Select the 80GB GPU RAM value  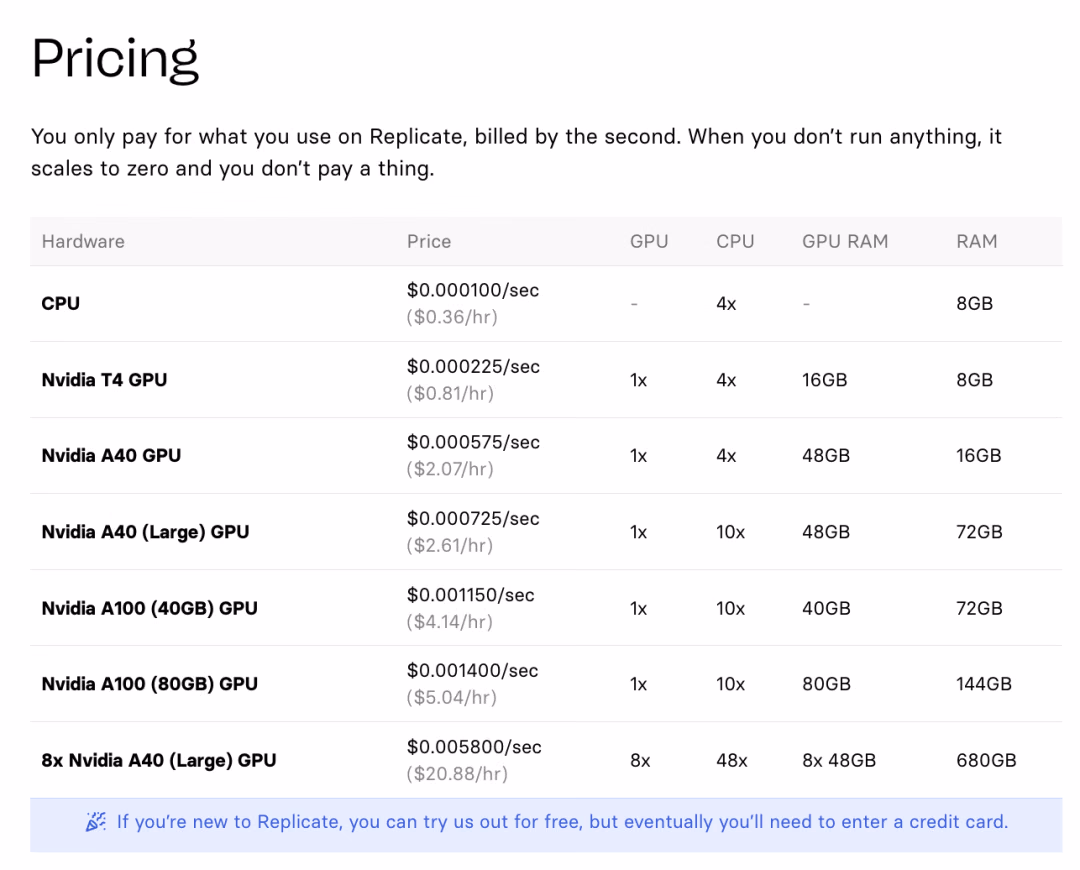pyautogui.click(x=827, y=684)
